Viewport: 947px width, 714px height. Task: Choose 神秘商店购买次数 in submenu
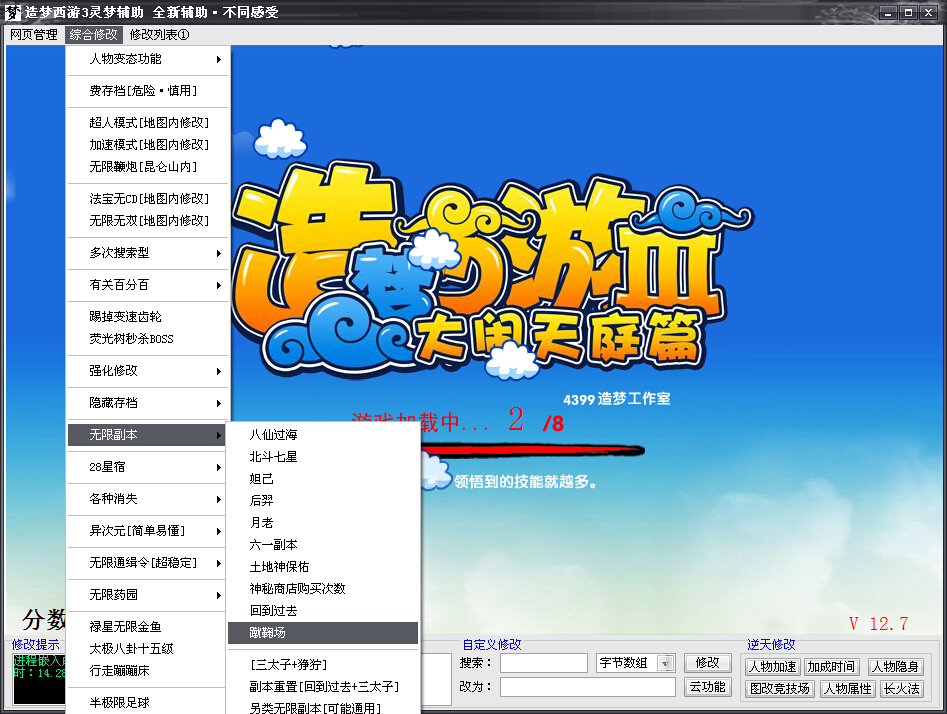point(323,589)
